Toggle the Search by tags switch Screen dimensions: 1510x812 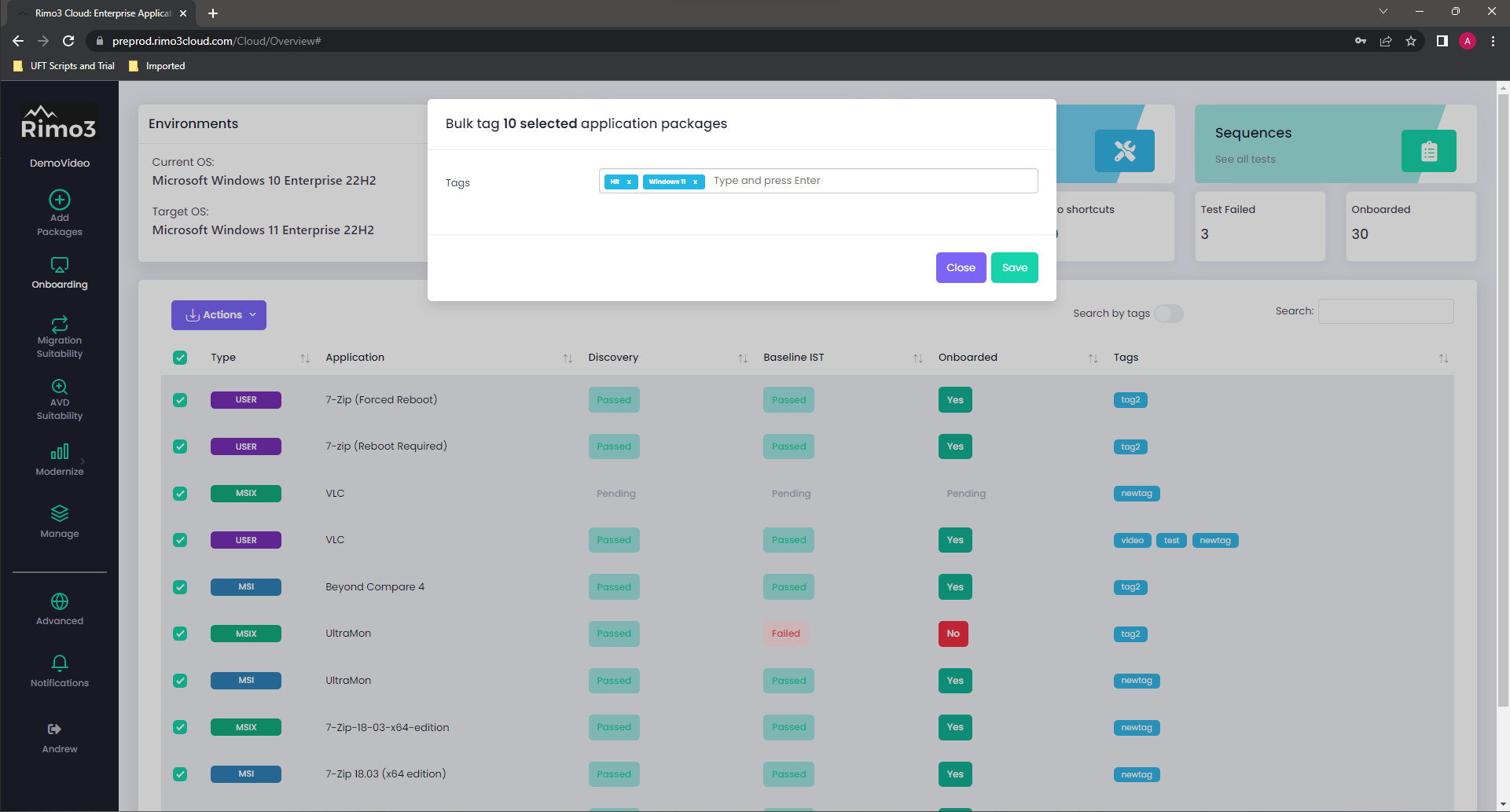(x=1168, y=314)
